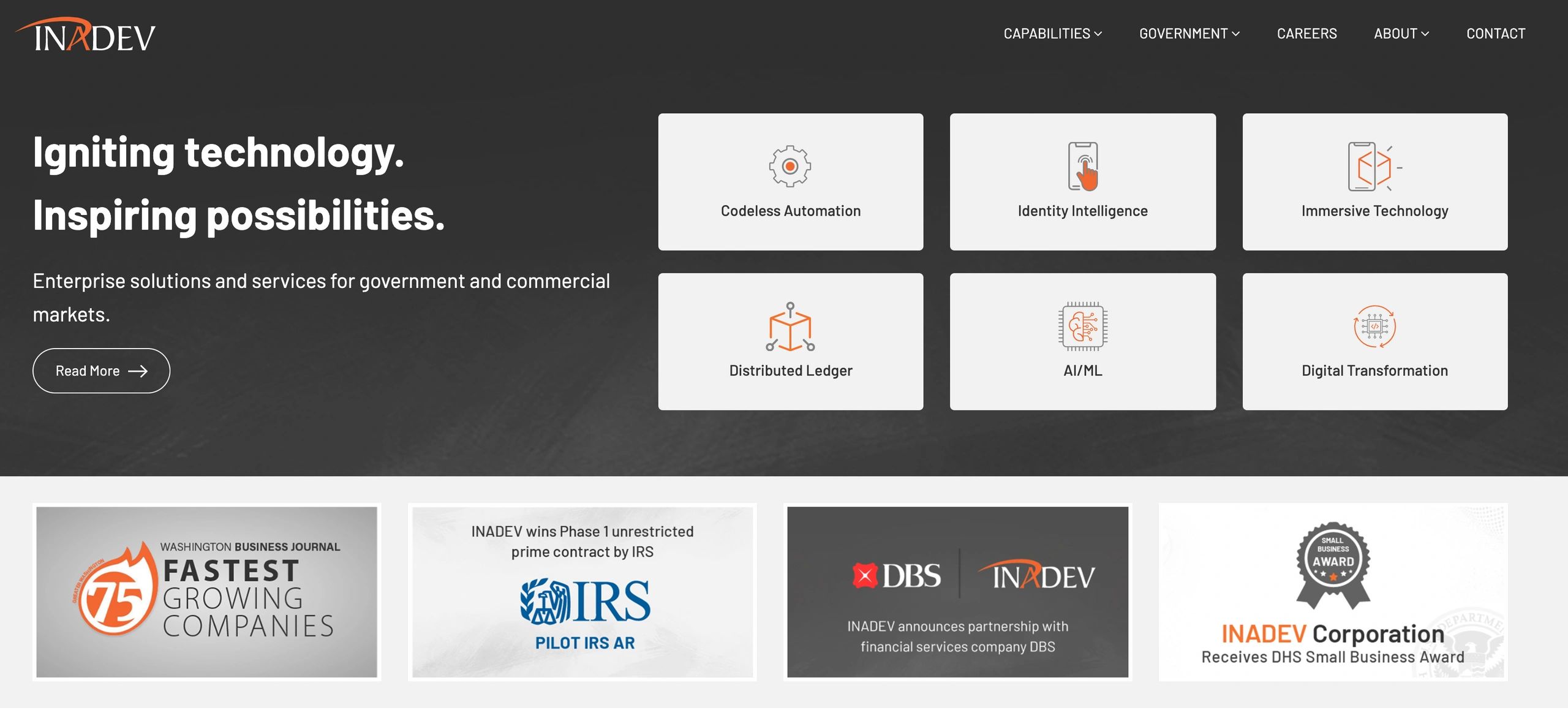1568x710 pixels.
Task: Open the DBS partnership news card
Action: (x=957, y=592)
